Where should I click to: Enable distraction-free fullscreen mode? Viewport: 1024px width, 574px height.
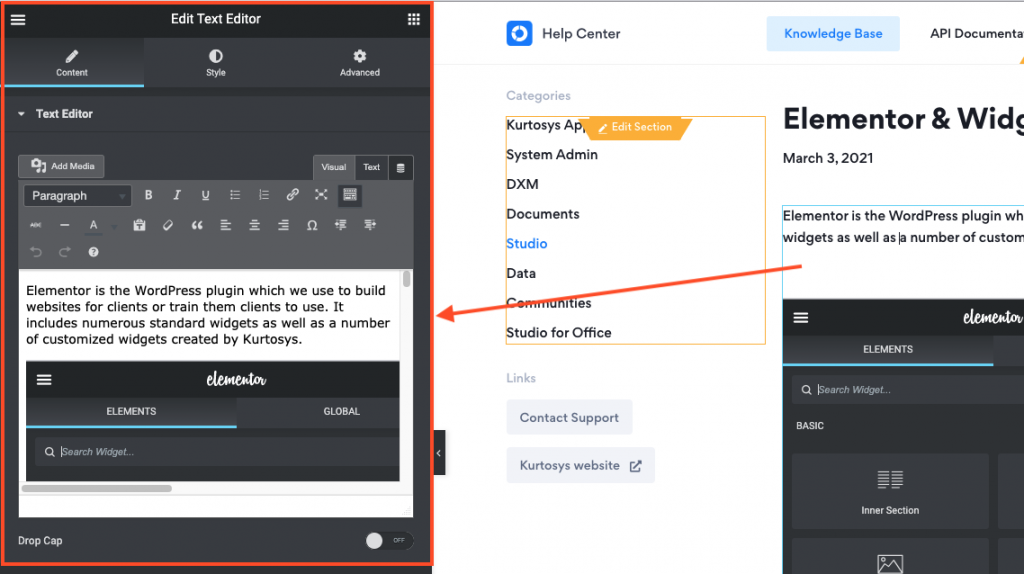(x=321, y=195)
